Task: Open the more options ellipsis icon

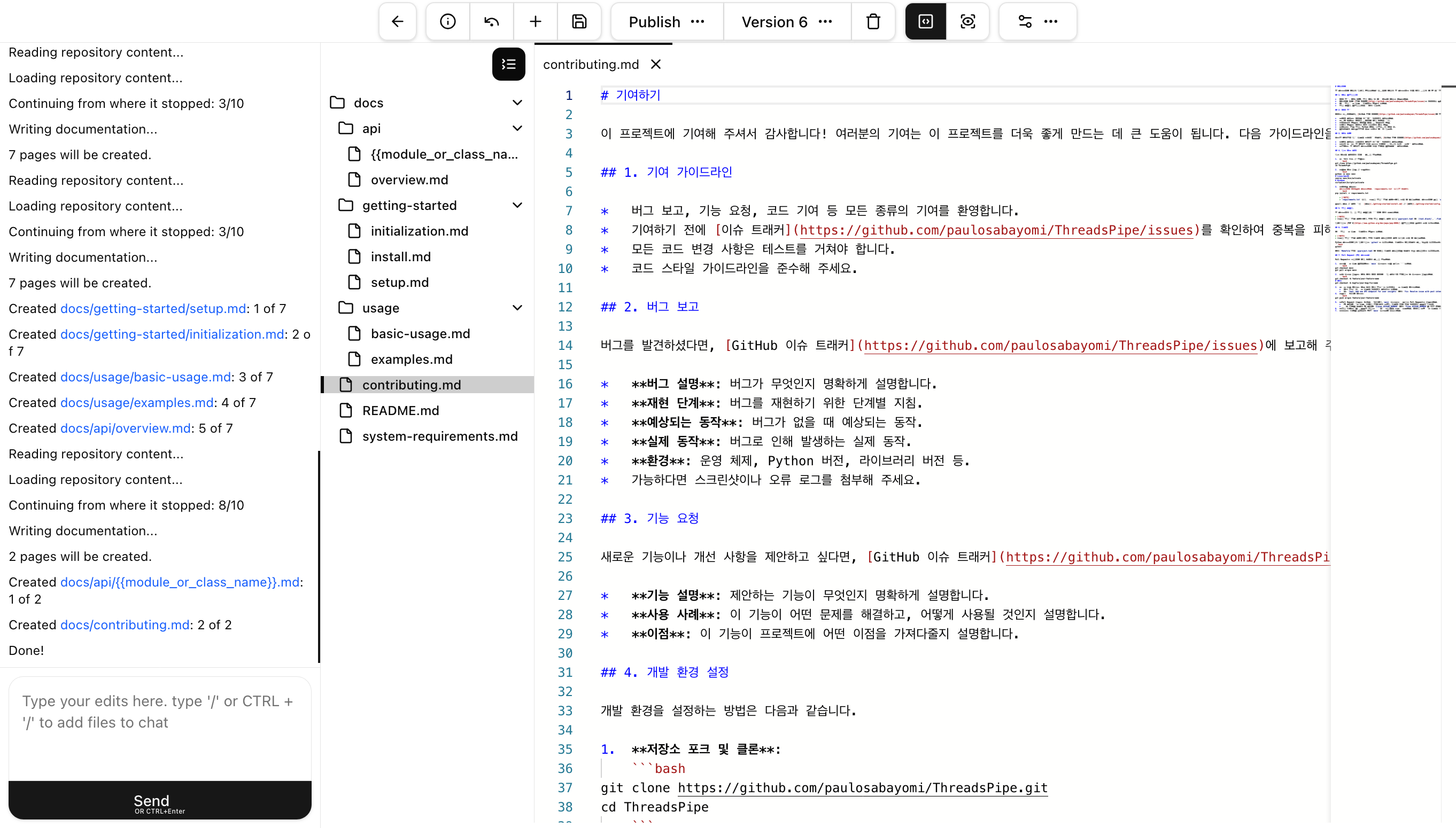Action: pos(1050,21)
